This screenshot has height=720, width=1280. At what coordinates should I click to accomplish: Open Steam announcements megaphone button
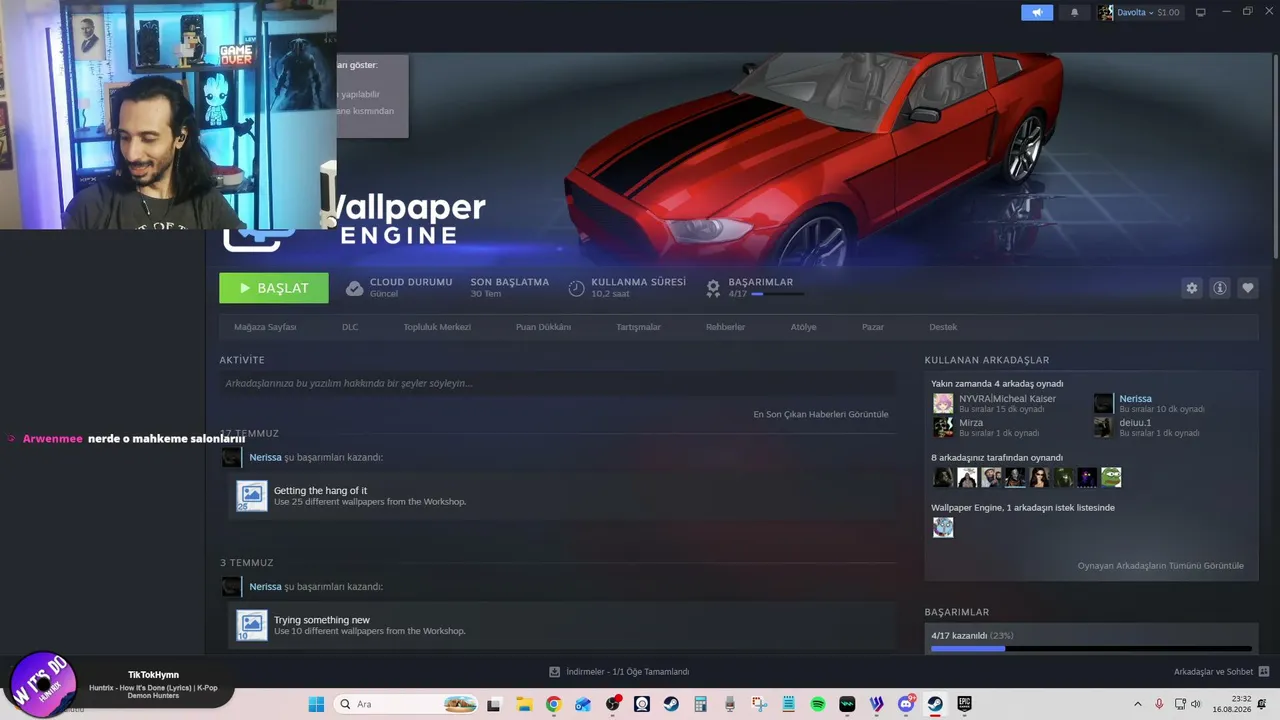point(1037,12)
